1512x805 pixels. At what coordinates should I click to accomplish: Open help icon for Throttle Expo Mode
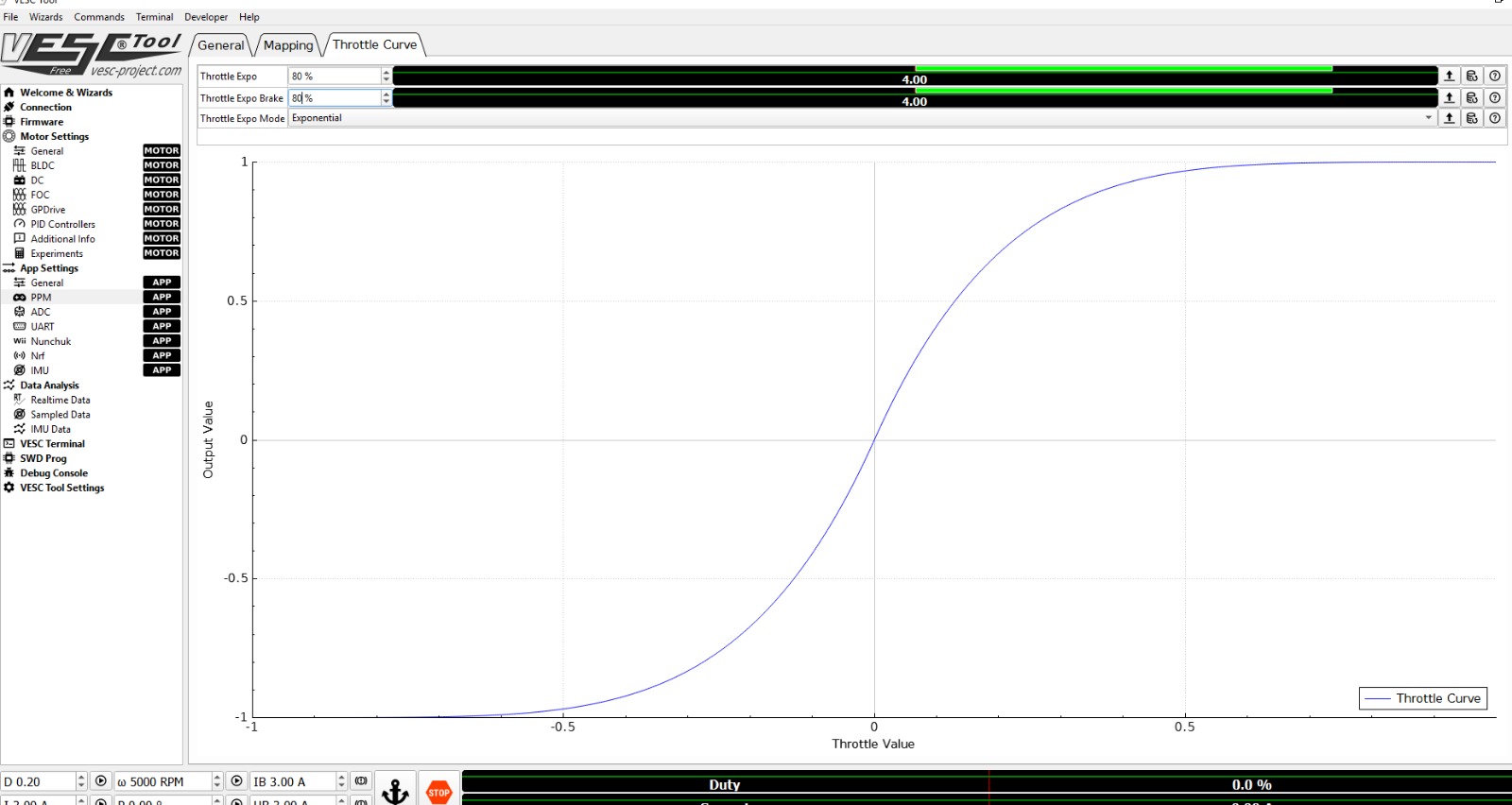[1494, 118]
